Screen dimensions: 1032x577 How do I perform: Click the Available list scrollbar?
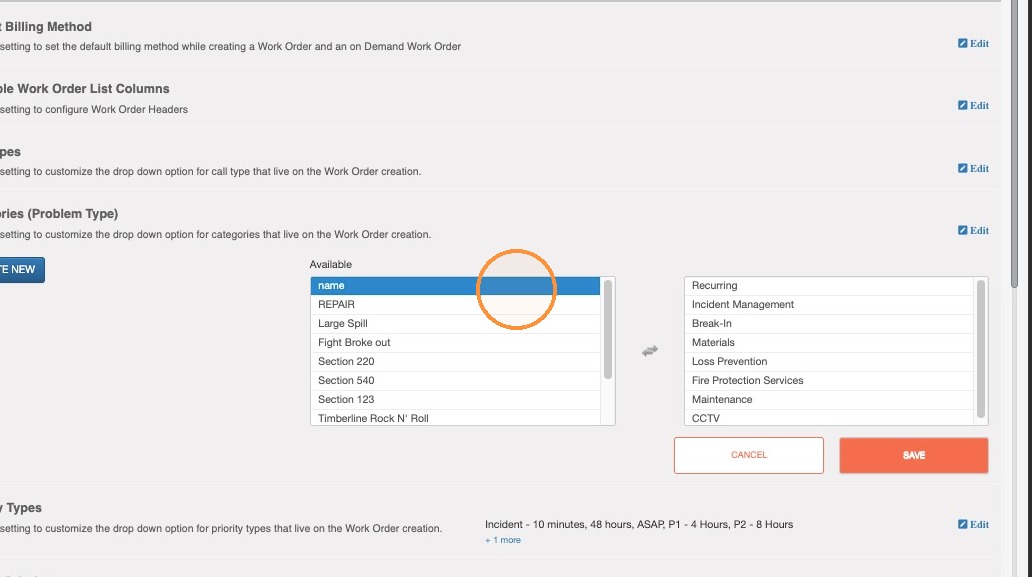pyautogui.click(x=607, y=329)
